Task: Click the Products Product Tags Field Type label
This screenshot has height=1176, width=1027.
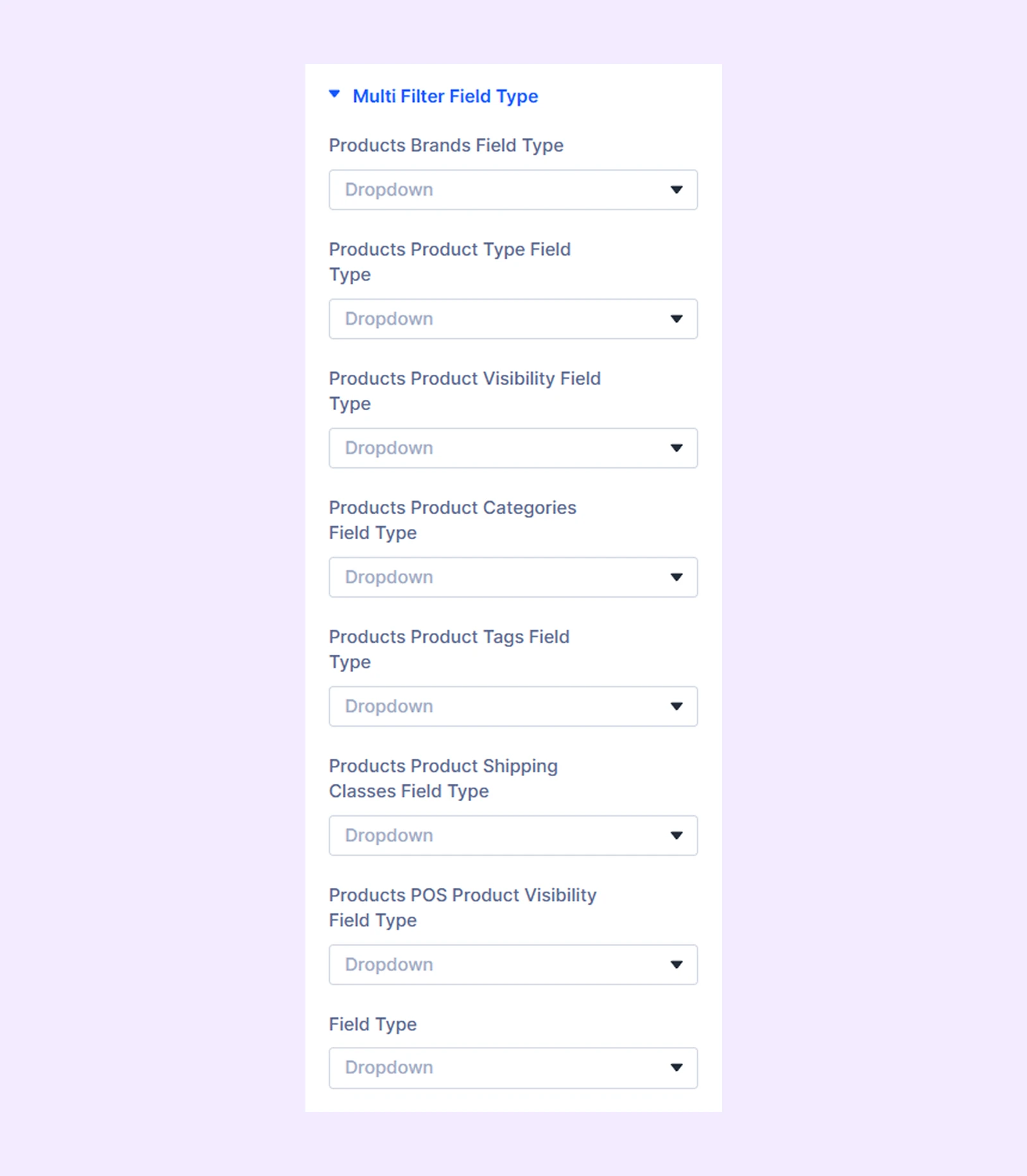Action: coord(449,649)
